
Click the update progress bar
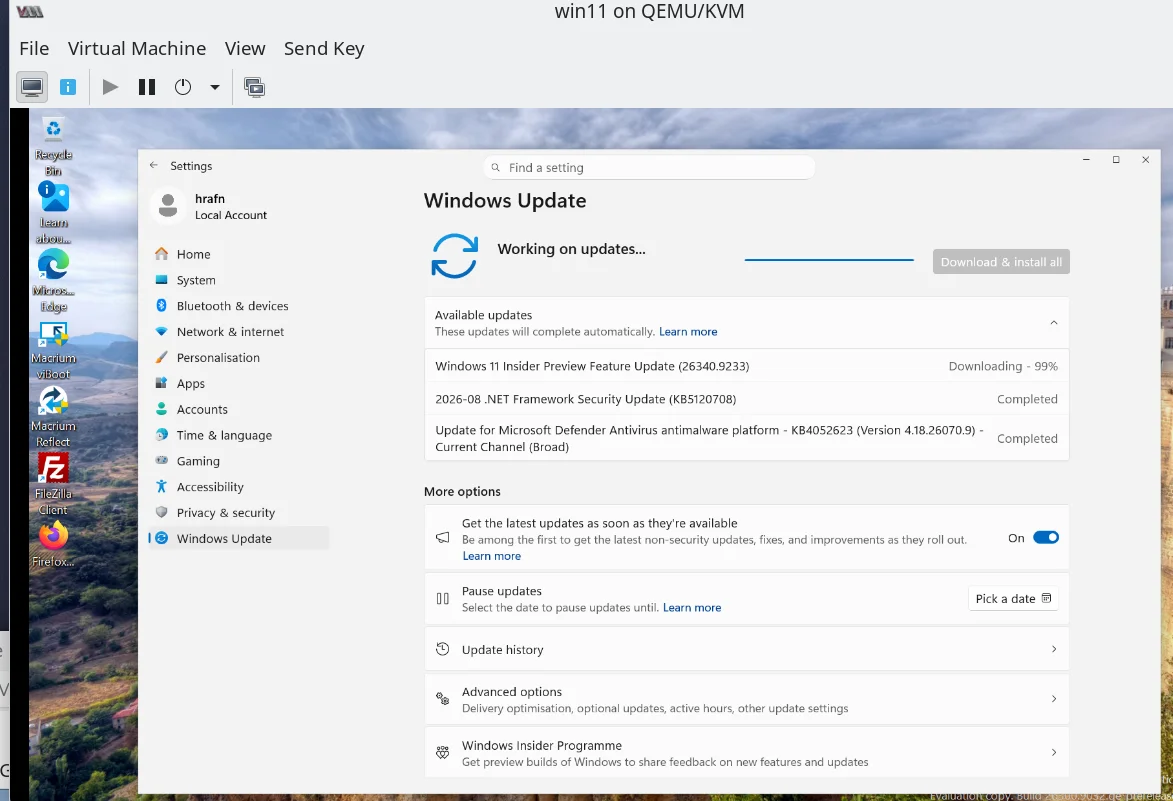pyautogui.click(x=829, y=260)
